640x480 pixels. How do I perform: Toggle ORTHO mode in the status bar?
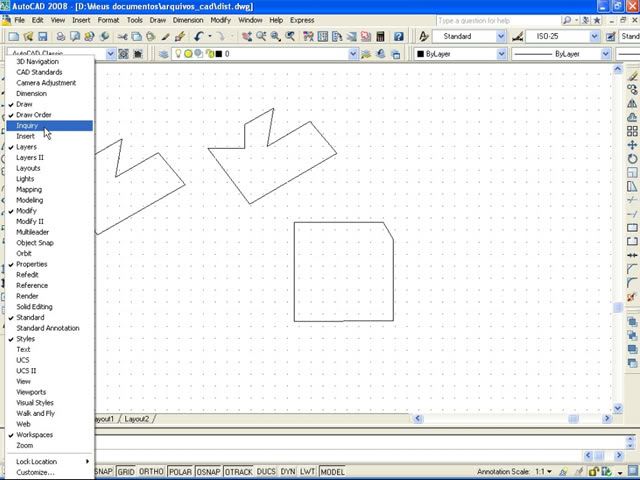click(151, 472)
